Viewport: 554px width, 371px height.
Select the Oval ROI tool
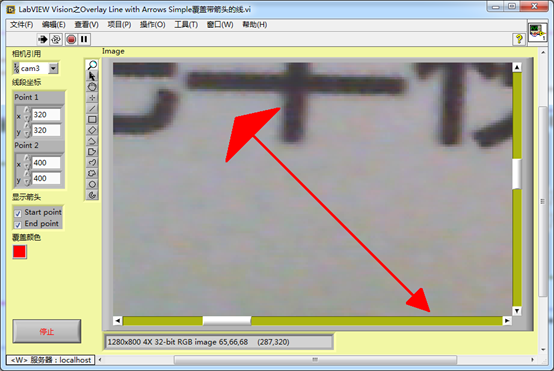(x=92, y=184)
